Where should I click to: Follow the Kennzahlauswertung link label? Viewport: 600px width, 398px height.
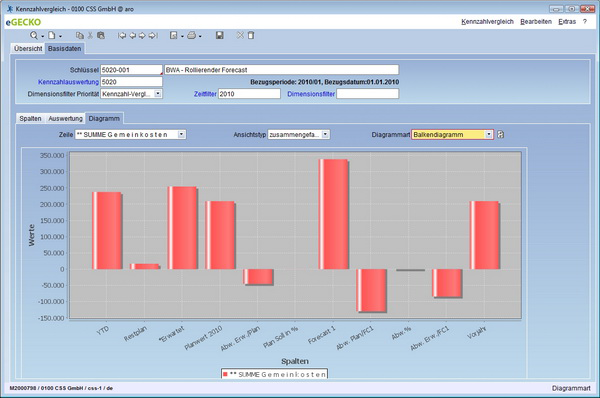[68, 82]
